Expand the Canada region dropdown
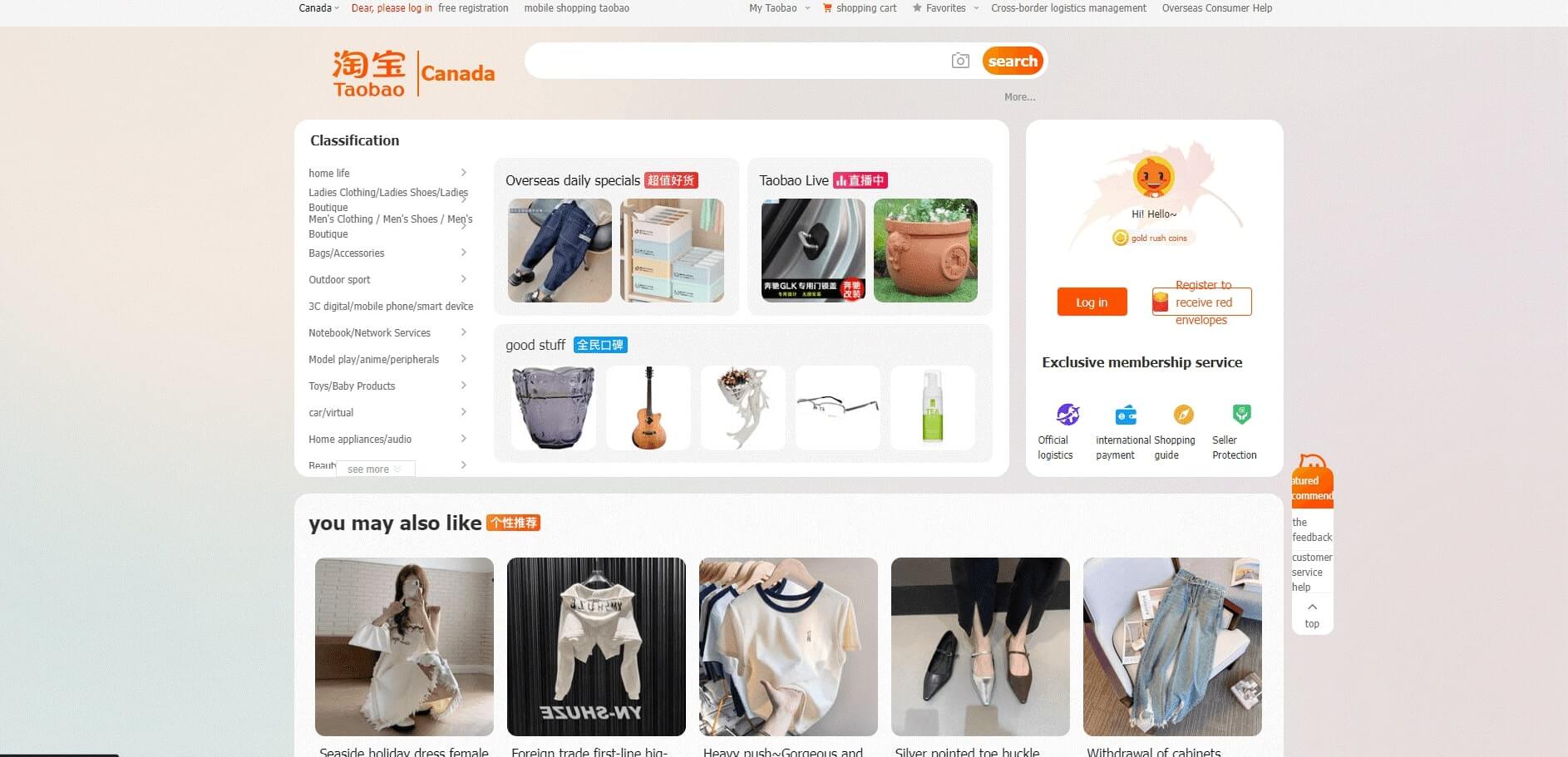This screenshot has height=757, width=1568. tap(319, 8)
